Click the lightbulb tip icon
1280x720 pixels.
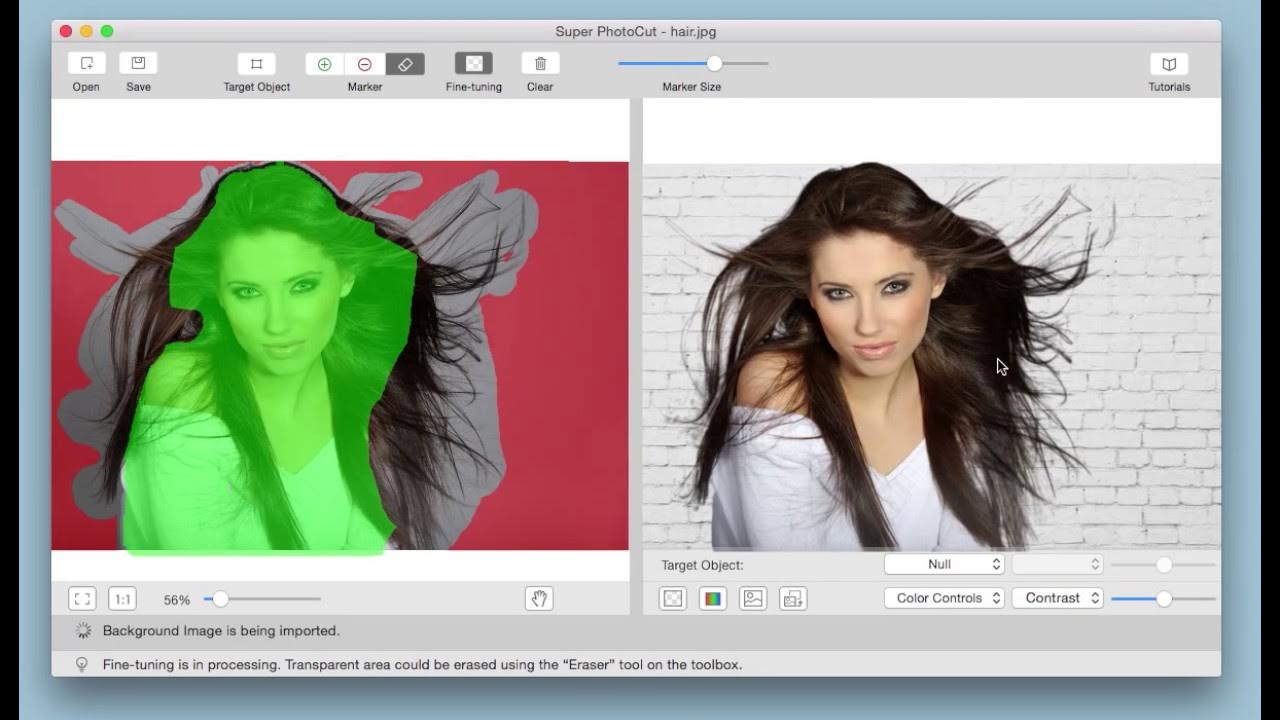point(82,664)
